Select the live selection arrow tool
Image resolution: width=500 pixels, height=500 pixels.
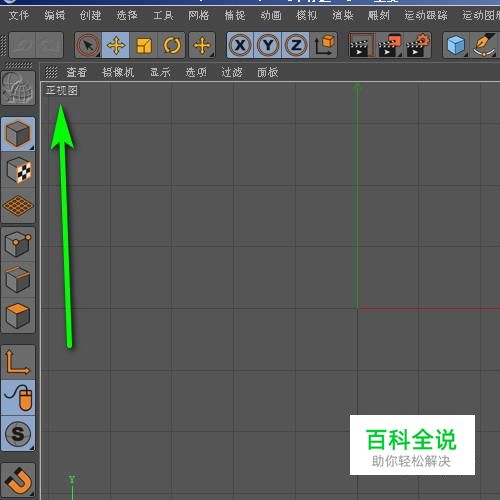coord(88,45)
